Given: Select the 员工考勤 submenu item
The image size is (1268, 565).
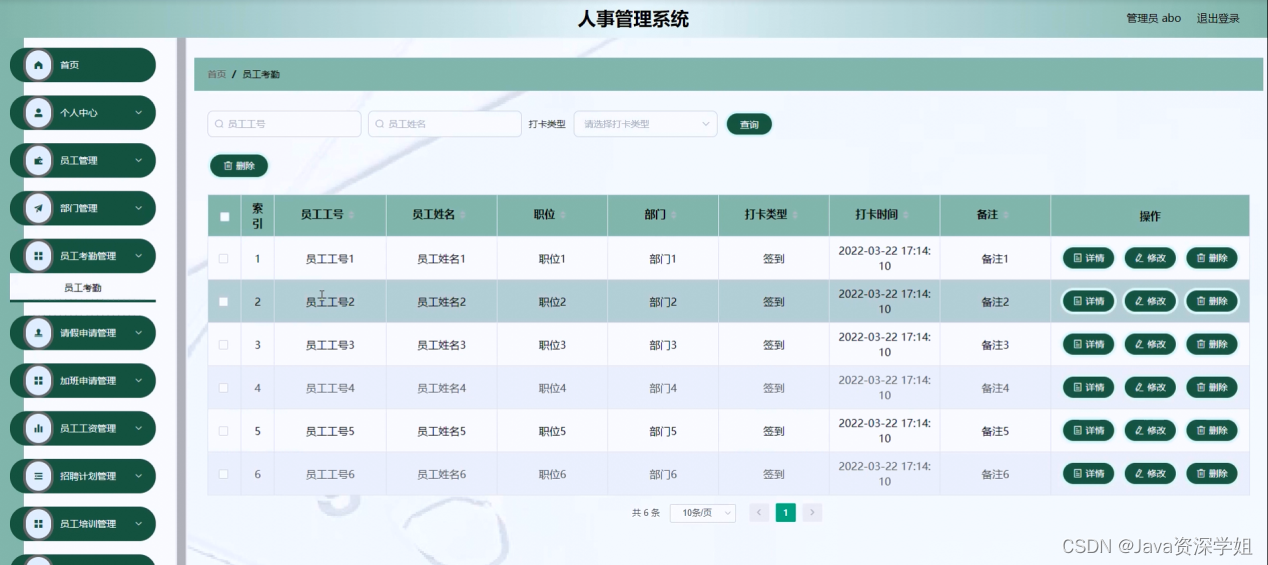Looking at the screenshot, I should (83, 288).
